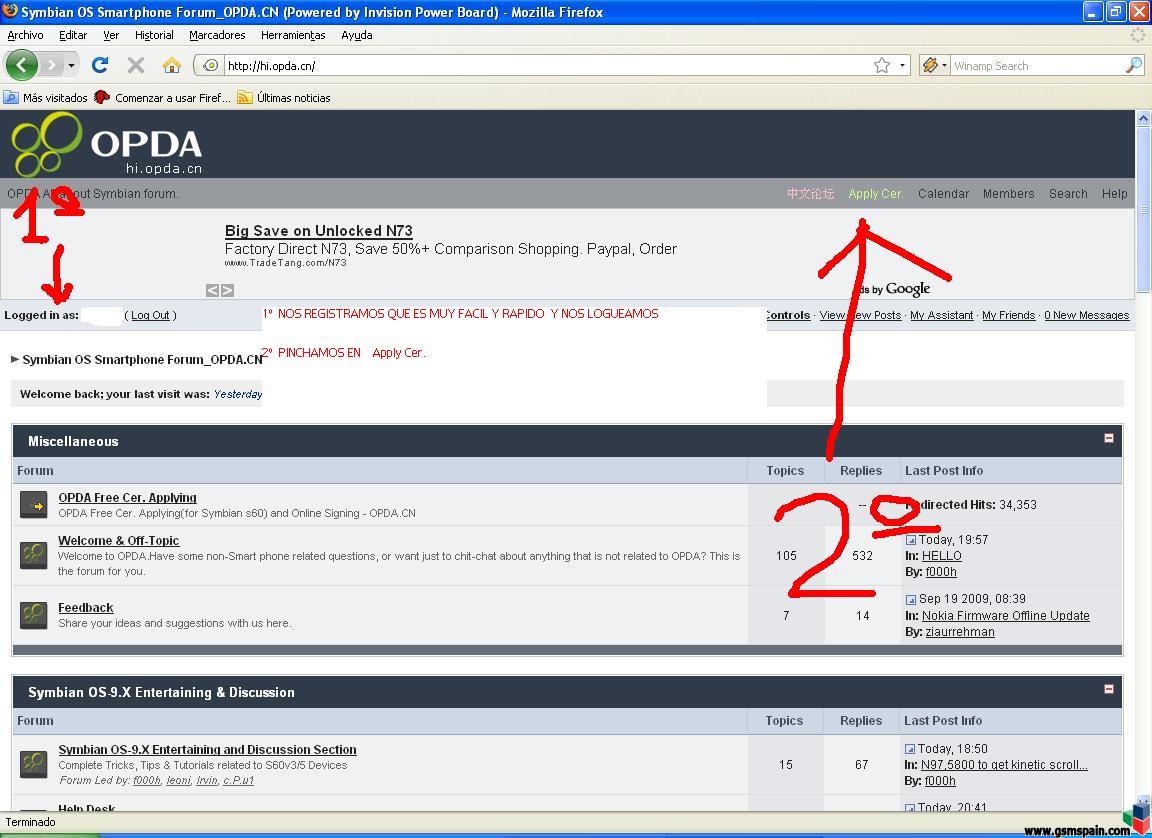The height and width of the screenshot is (838, 1152).
Task: Click the Apply Cer. link
Action: (876, 194)
